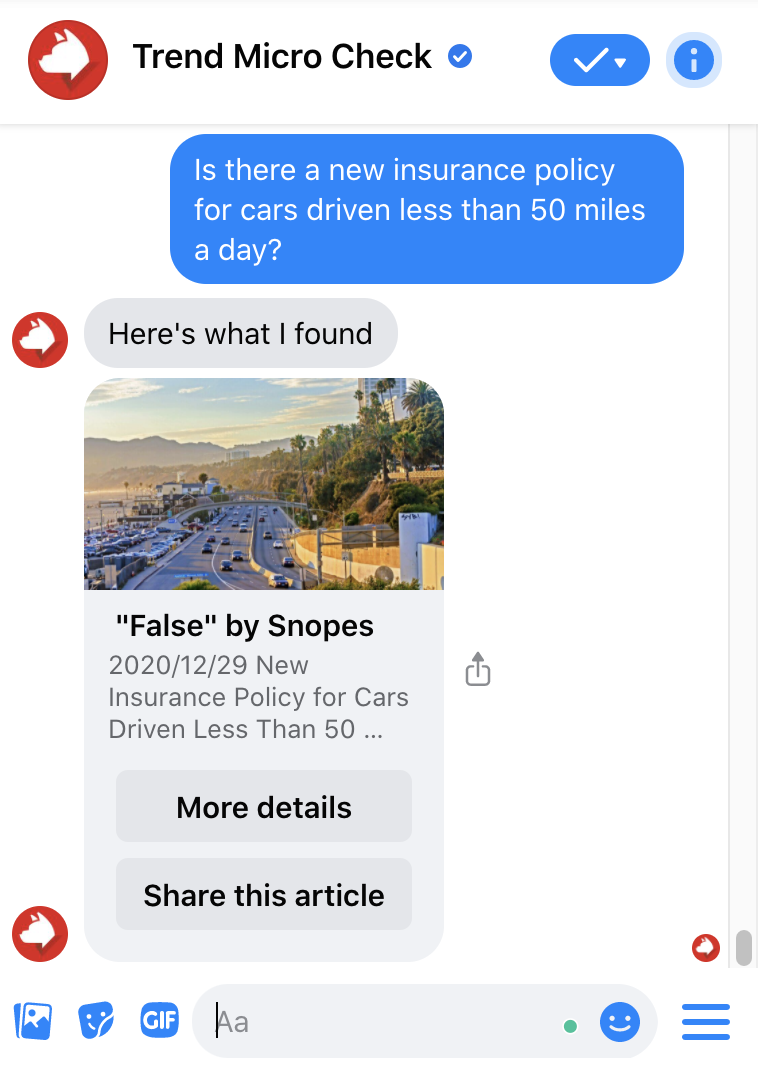Click the "Here's what I found" message bubble
The height and width of the screenshot is (1070, 758).
click(241, 334)
